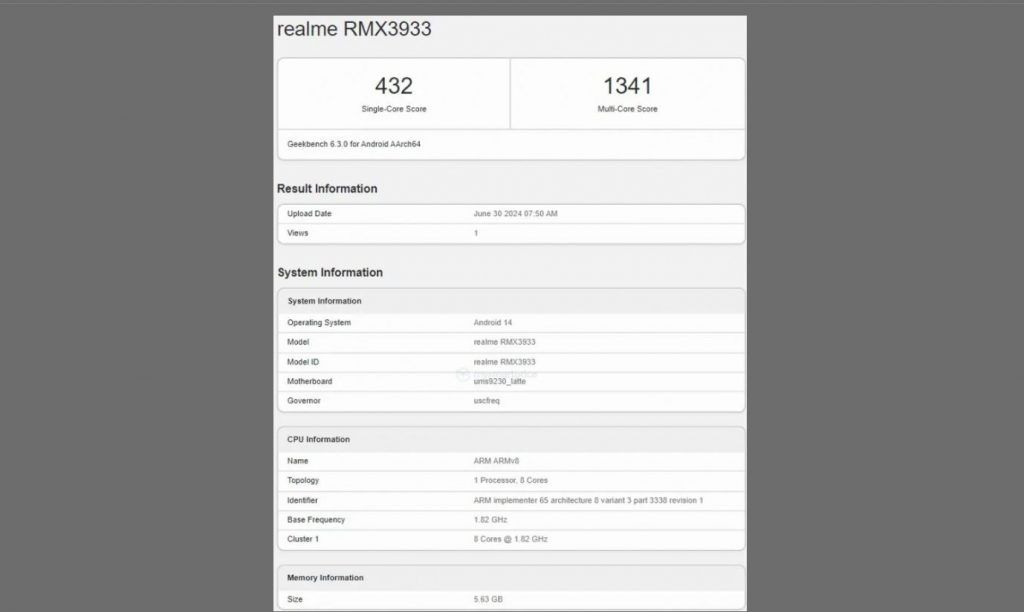Image resolution: width=1024 pixels, height=612 pixels.
Task: Select the June 30 2024 07:50 AM value
Action: (x=515, y=214)
